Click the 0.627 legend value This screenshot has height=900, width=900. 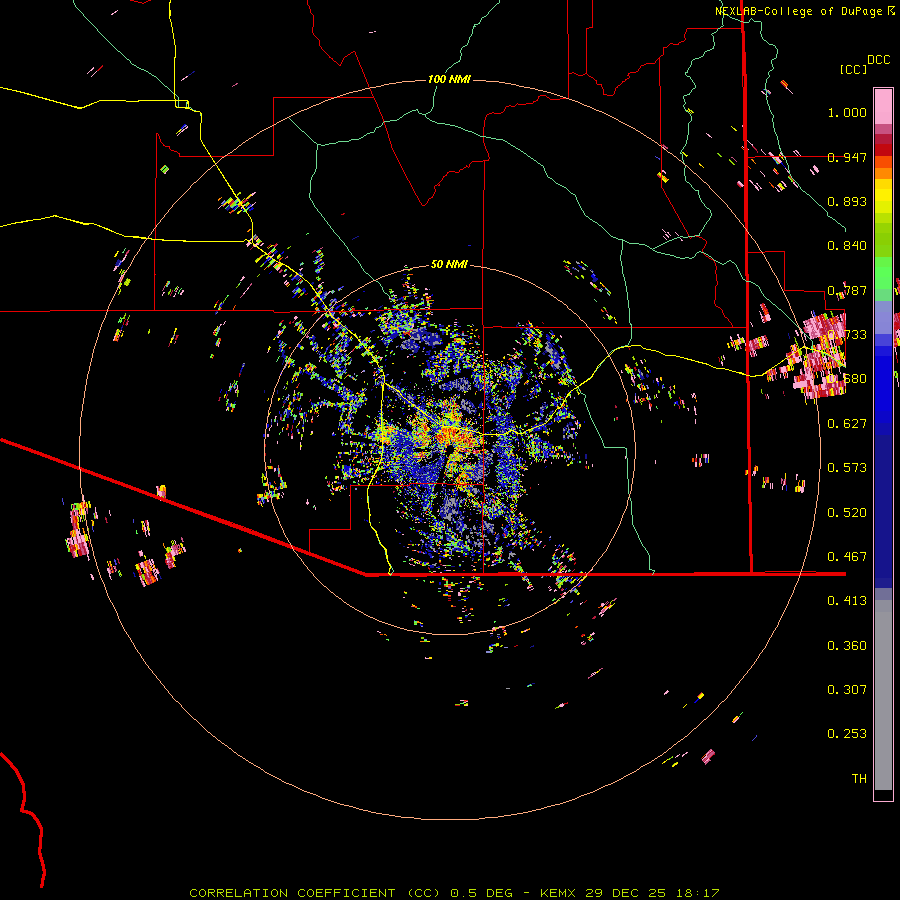tap(847, 424)
